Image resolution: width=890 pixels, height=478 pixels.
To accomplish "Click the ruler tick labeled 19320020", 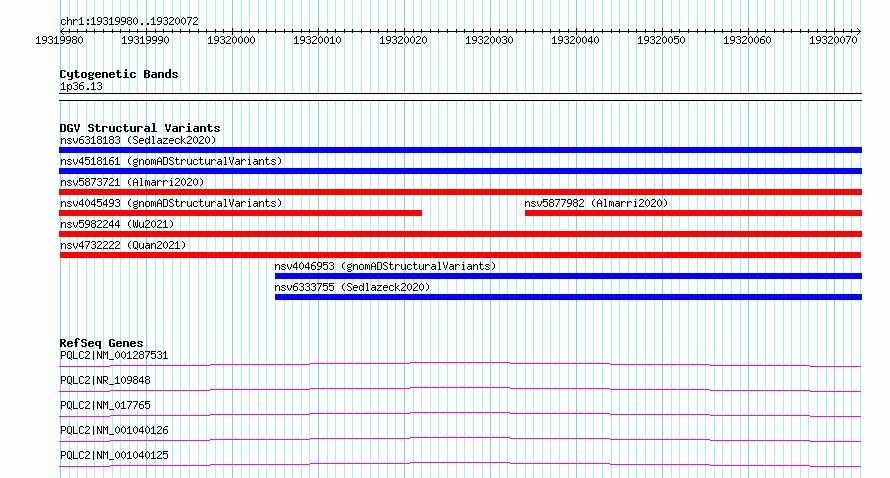I will pyautogui.click(x=403, y=40).
